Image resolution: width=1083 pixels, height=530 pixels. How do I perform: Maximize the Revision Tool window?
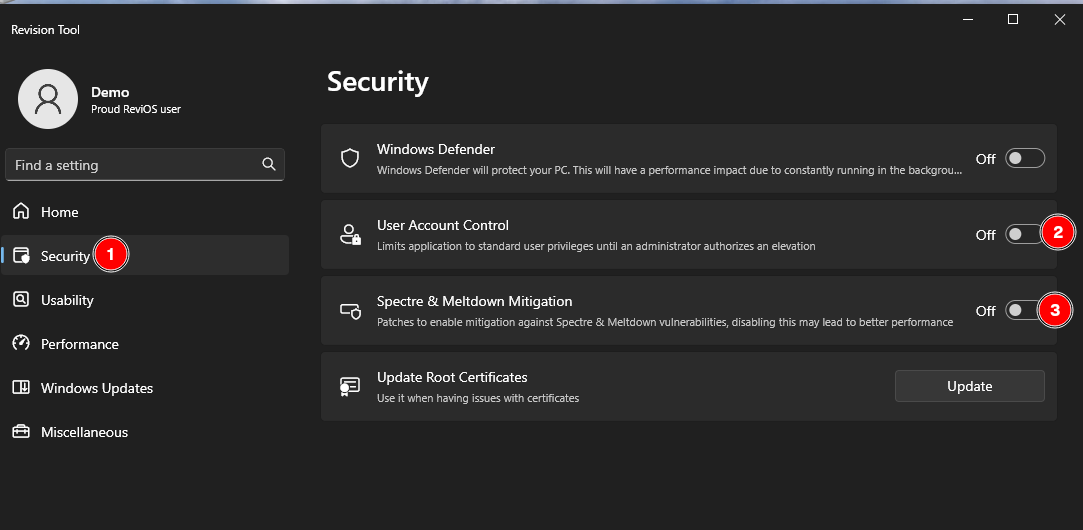[1013, 19]
